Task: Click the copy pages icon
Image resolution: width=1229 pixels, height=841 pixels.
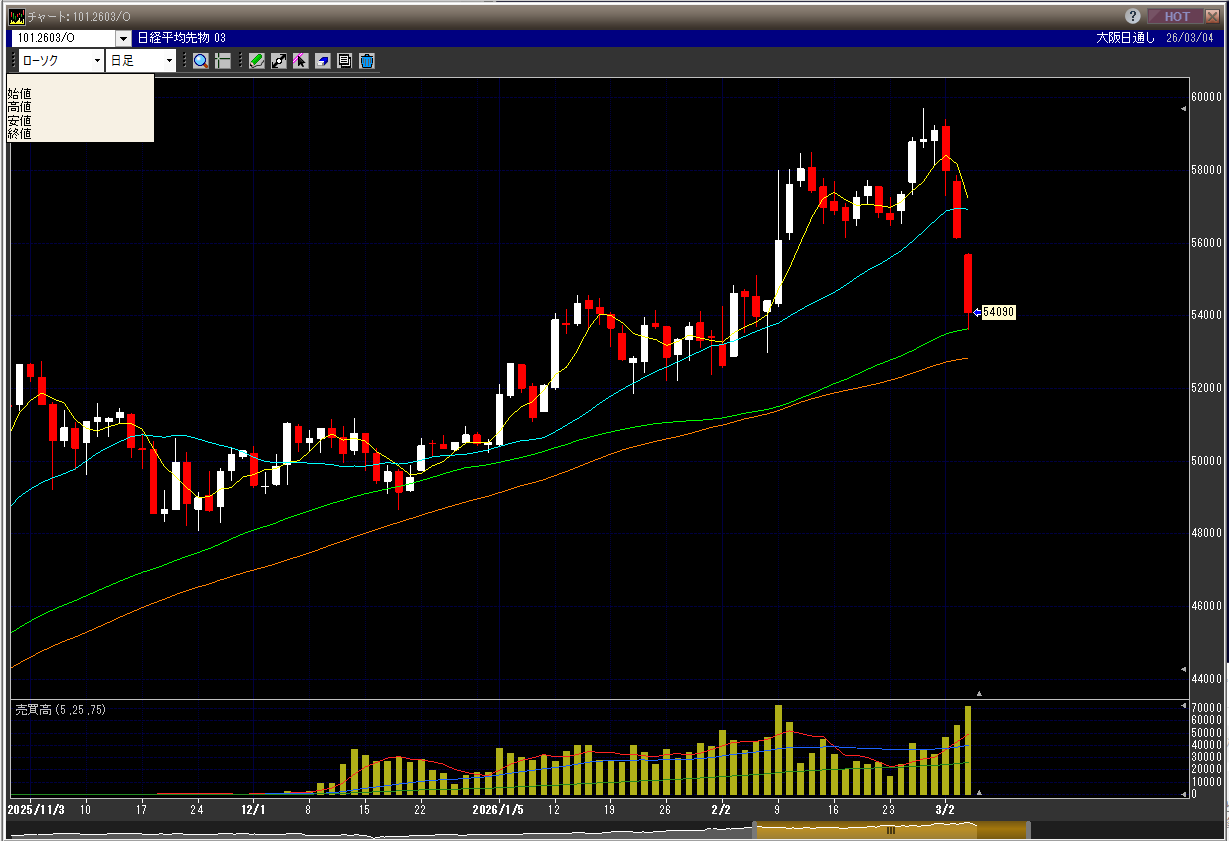Action: point(344,61)
